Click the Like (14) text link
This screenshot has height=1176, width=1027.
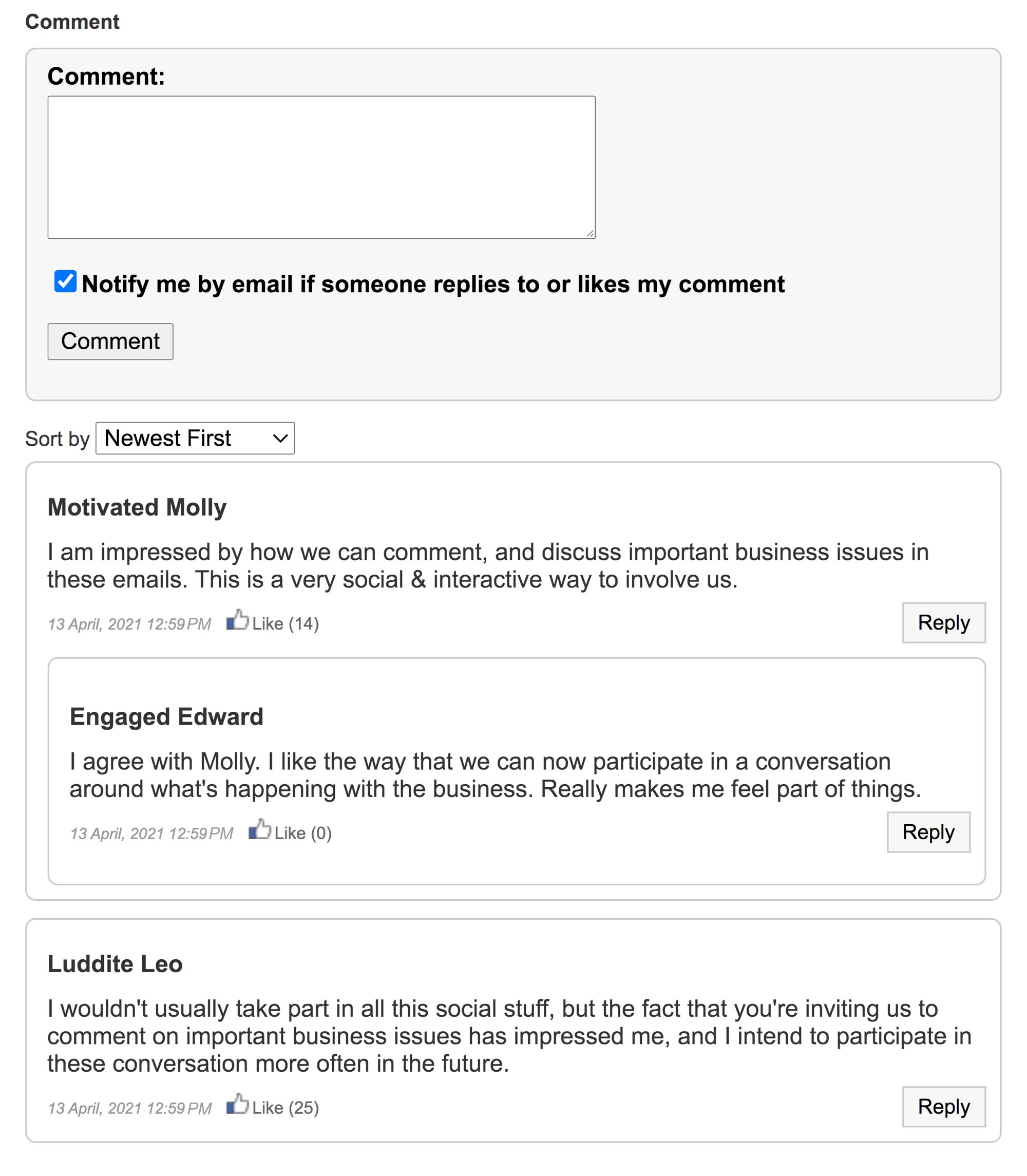285,623
